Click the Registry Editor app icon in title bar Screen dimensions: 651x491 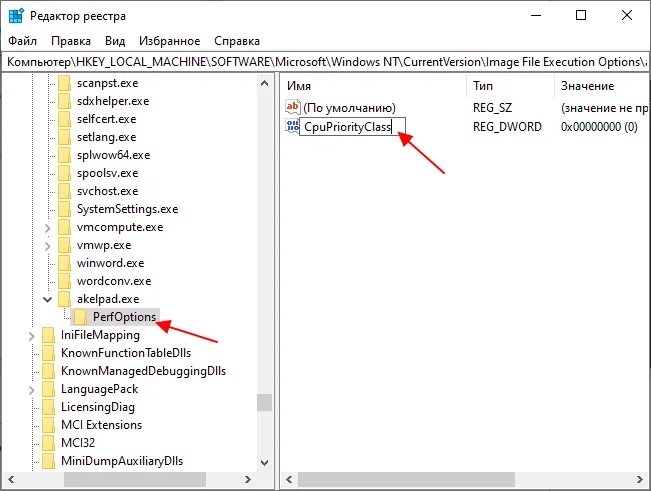tap(16, 16)
